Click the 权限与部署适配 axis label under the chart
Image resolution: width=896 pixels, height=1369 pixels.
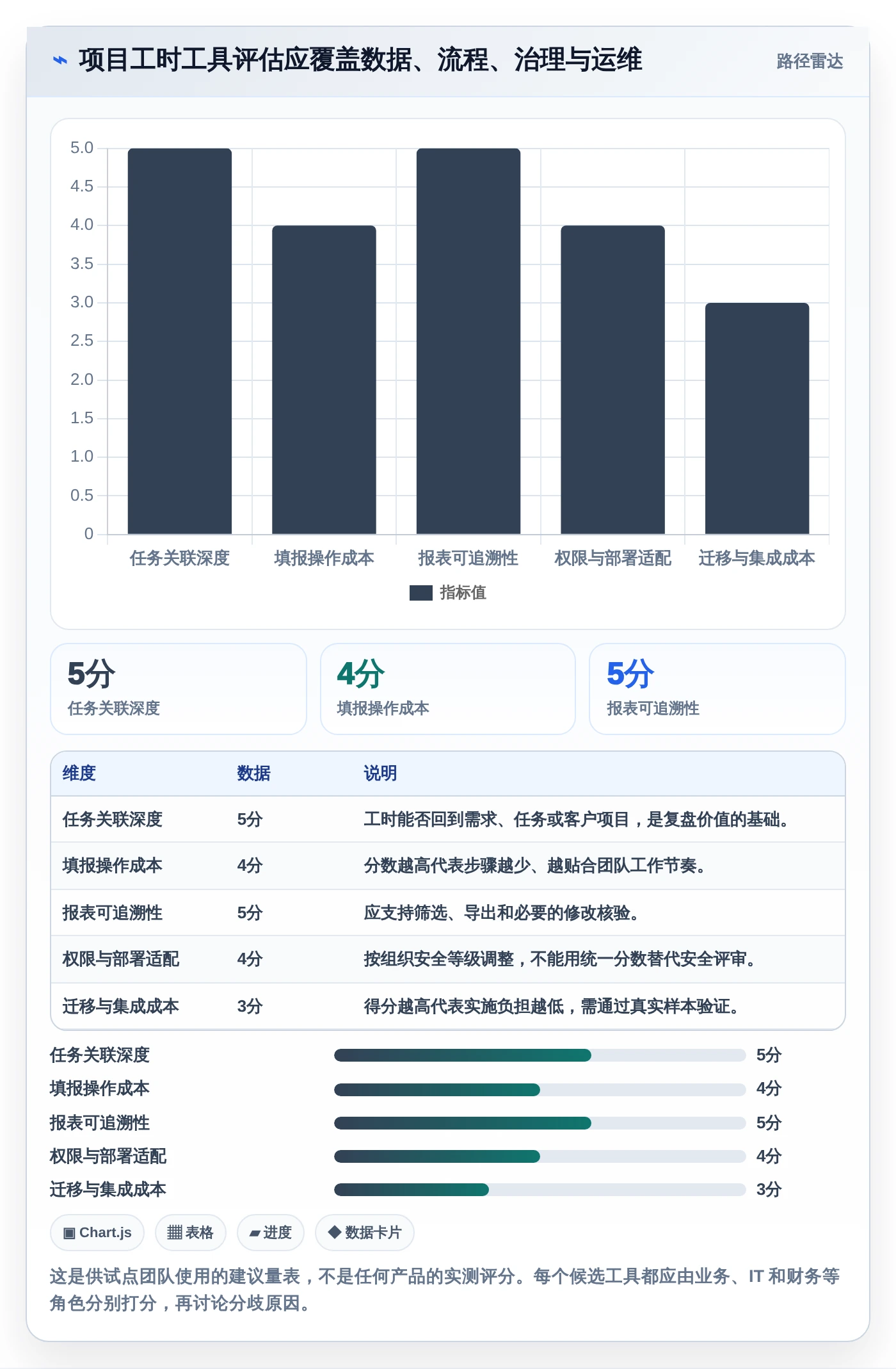tap(612, 558)
